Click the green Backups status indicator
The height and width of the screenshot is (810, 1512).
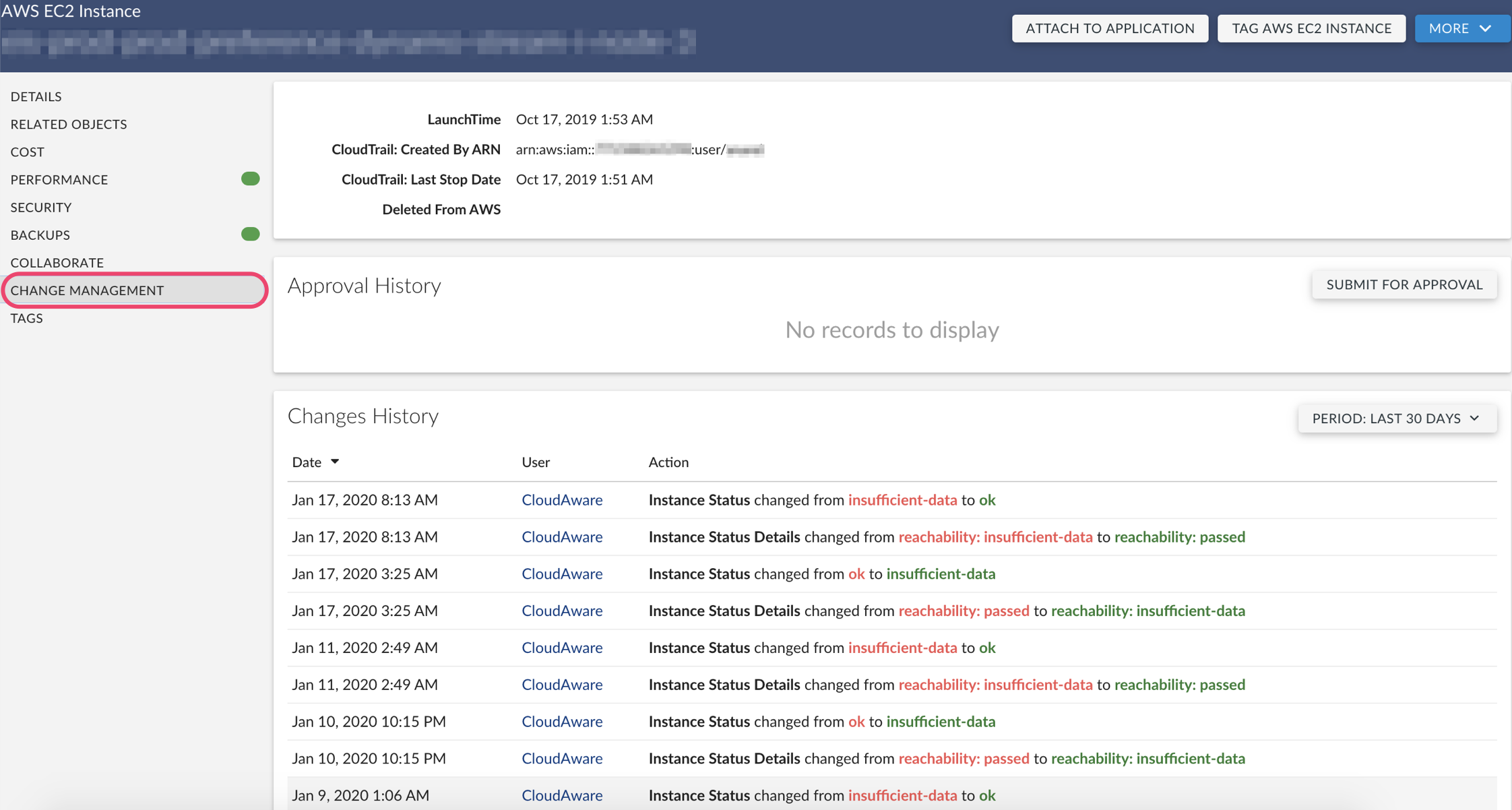pos(250,235)
